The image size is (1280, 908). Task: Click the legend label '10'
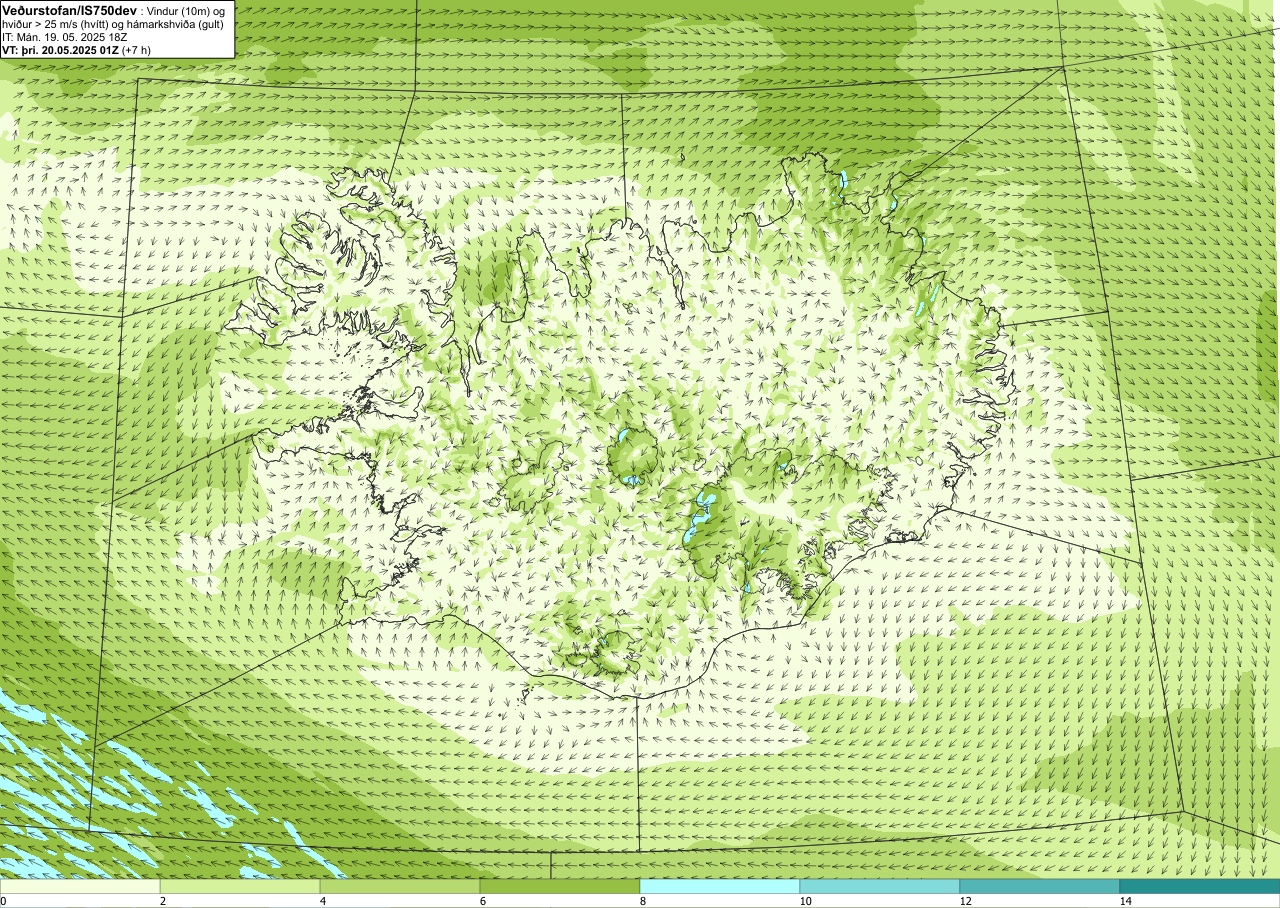pyautogui.click(x=805, y=901)
